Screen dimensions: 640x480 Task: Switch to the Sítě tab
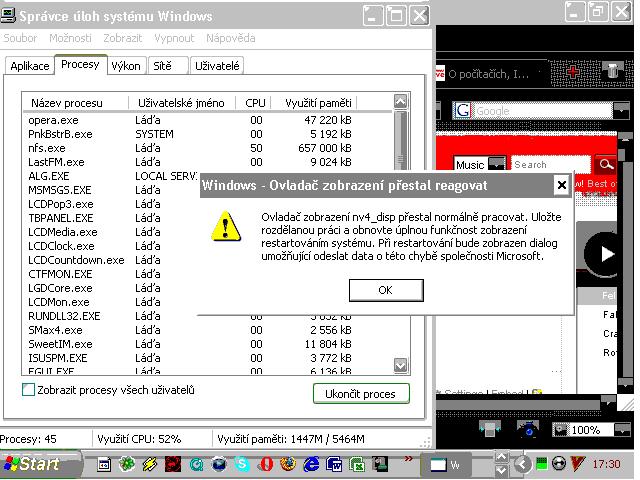[168, 66]
